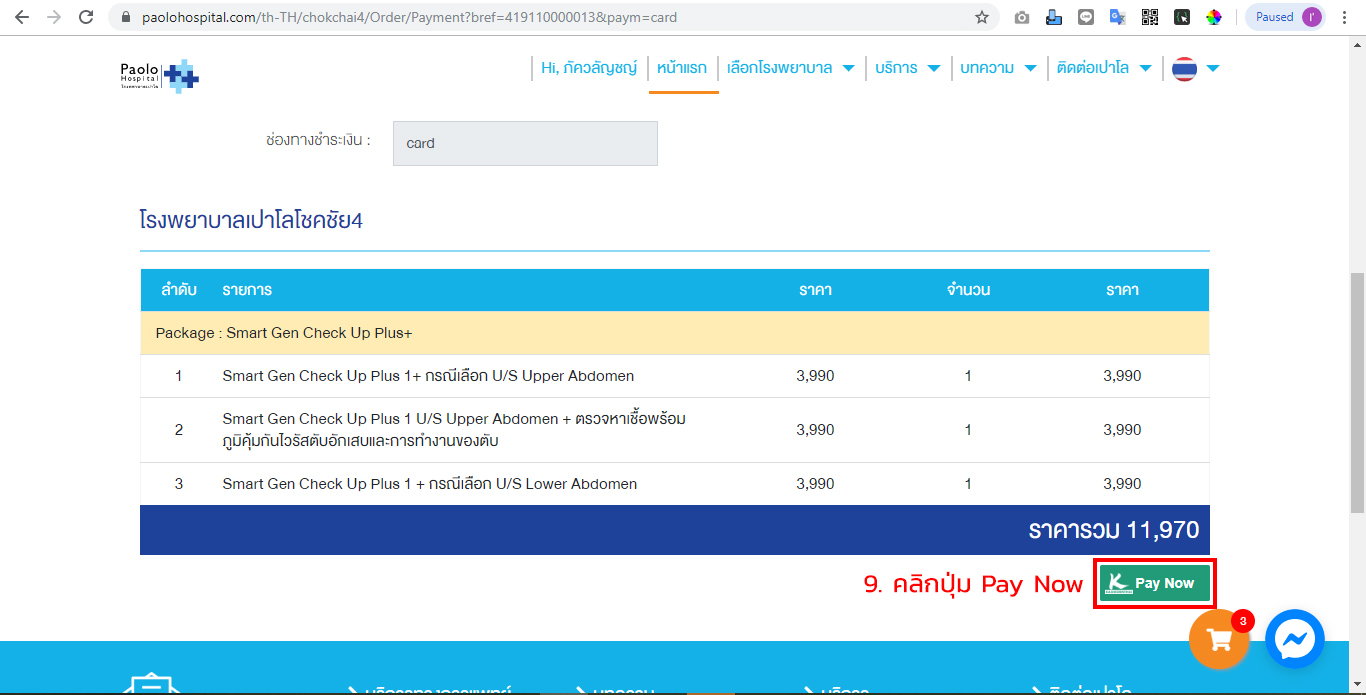Image resolution: width=1366 pixels, height=695 pixels.
Task: Click the card payment channel field
Action: coord(525,143)
